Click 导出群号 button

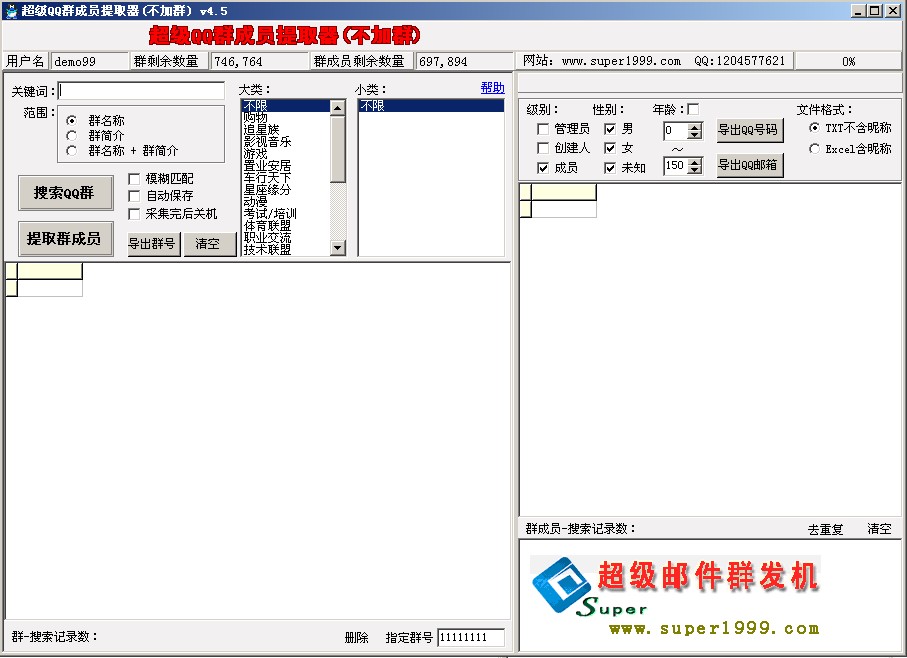click(x=153, y=244)
